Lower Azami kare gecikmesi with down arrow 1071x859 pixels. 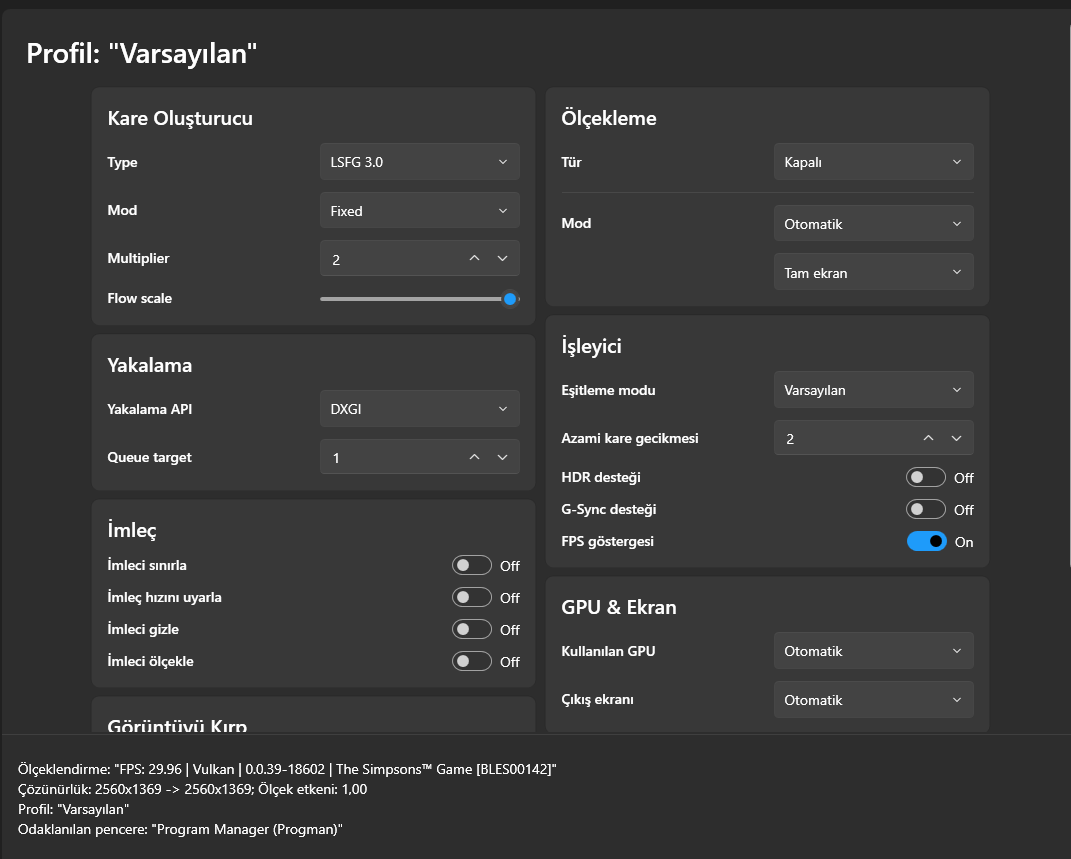[x=956, y=438]
